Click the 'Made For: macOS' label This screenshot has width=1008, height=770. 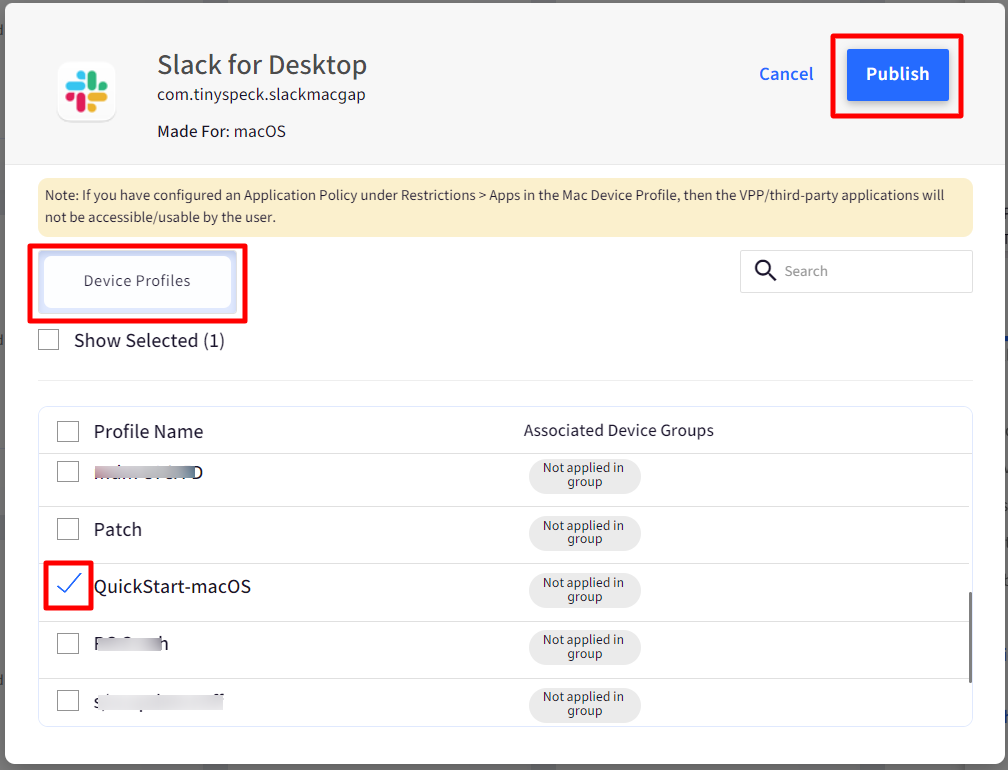(x=221, y=131)
